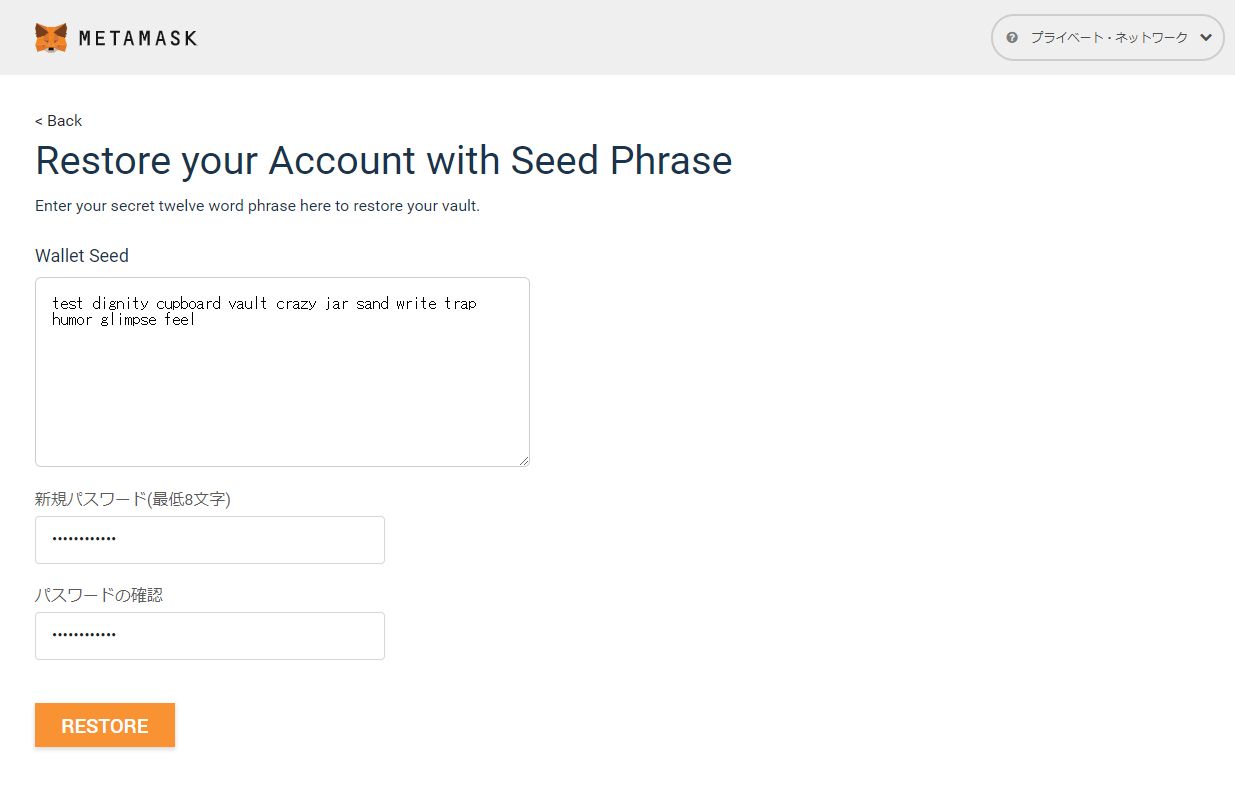Click the 'Wallet Seed' field label
1235x792 pixels.
coord(82,256)
